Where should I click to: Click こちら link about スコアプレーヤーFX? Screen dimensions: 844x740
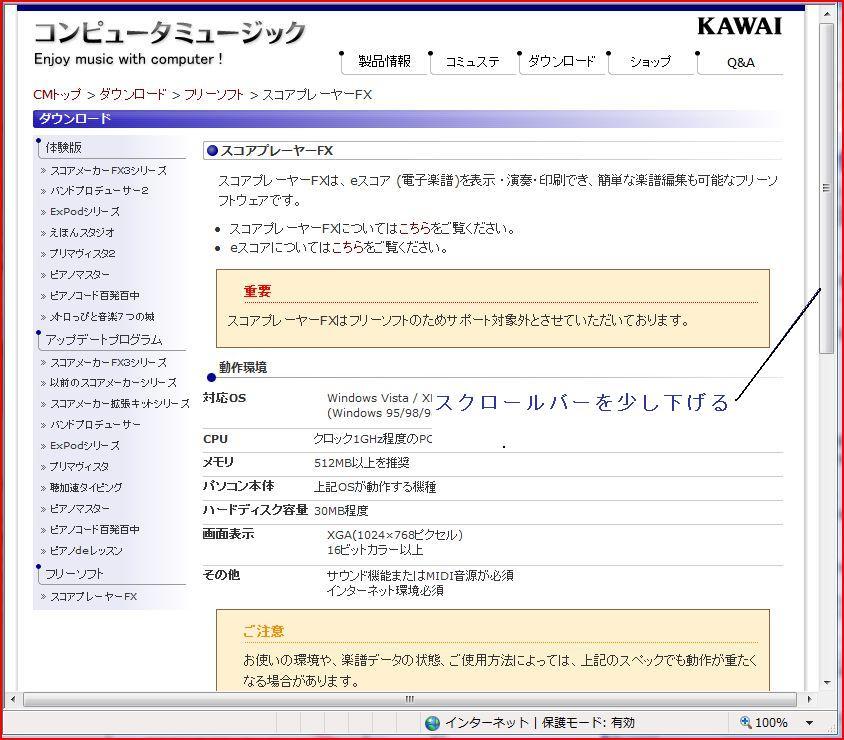pyautogui.click(x=415, y=228)
